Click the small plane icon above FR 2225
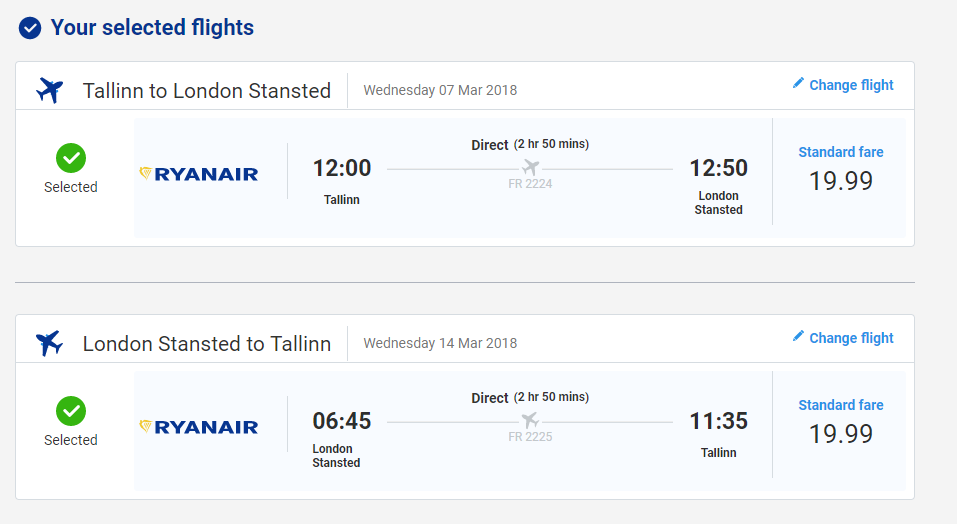Viewport: 957px width, 524px height. click(530, 420)
